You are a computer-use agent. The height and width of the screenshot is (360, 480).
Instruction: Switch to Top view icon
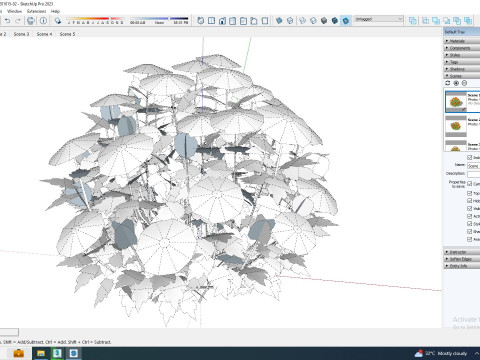point(211,21)
